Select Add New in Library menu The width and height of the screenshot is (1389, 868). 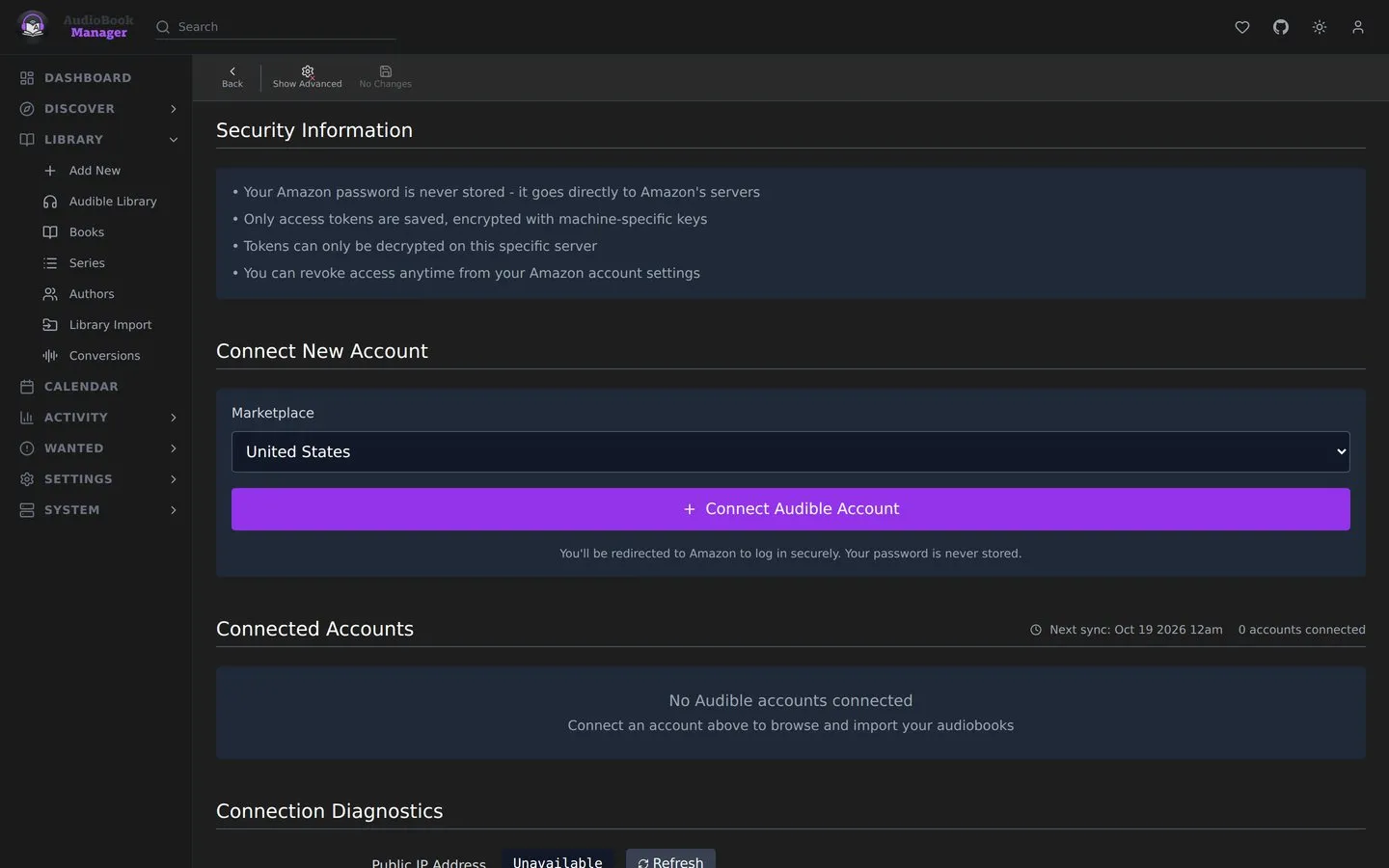[96, 171]
